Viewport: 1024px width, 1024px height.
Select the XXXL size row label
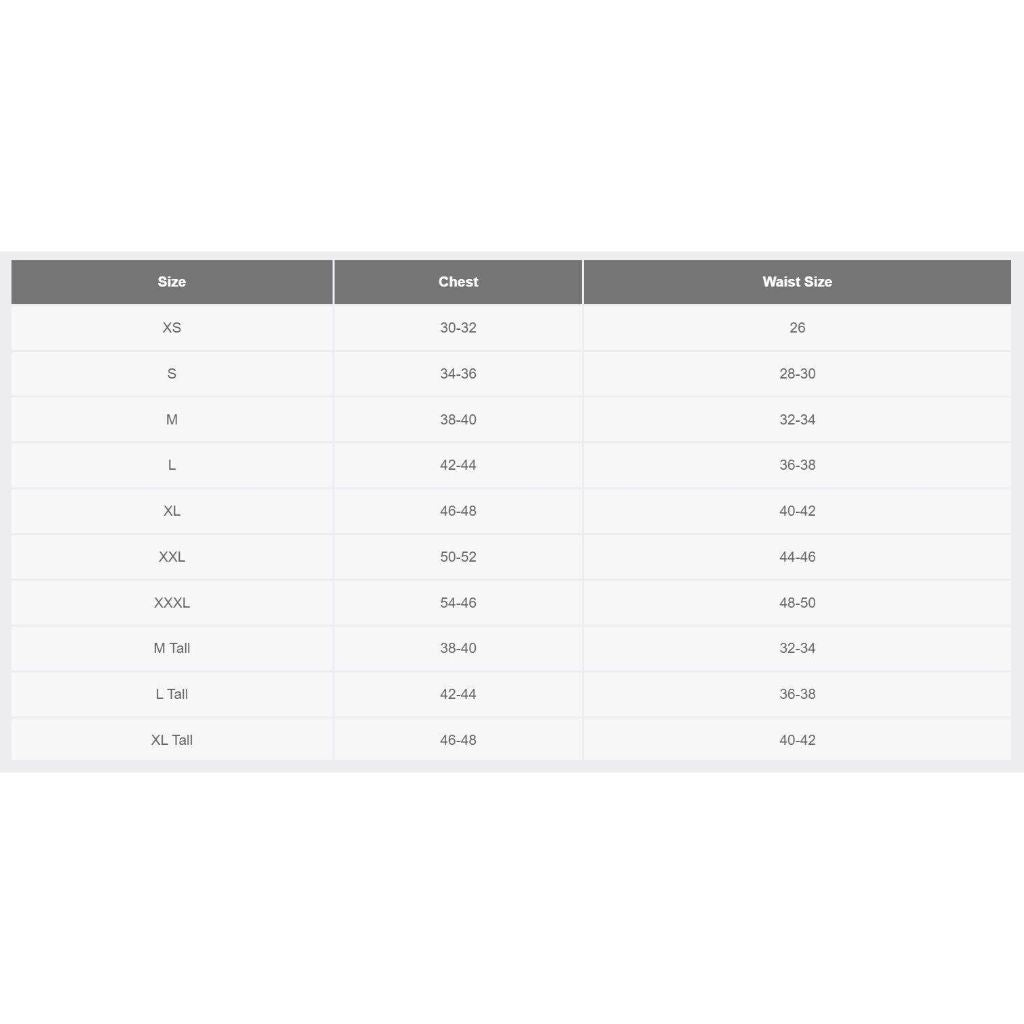(172, 602)
